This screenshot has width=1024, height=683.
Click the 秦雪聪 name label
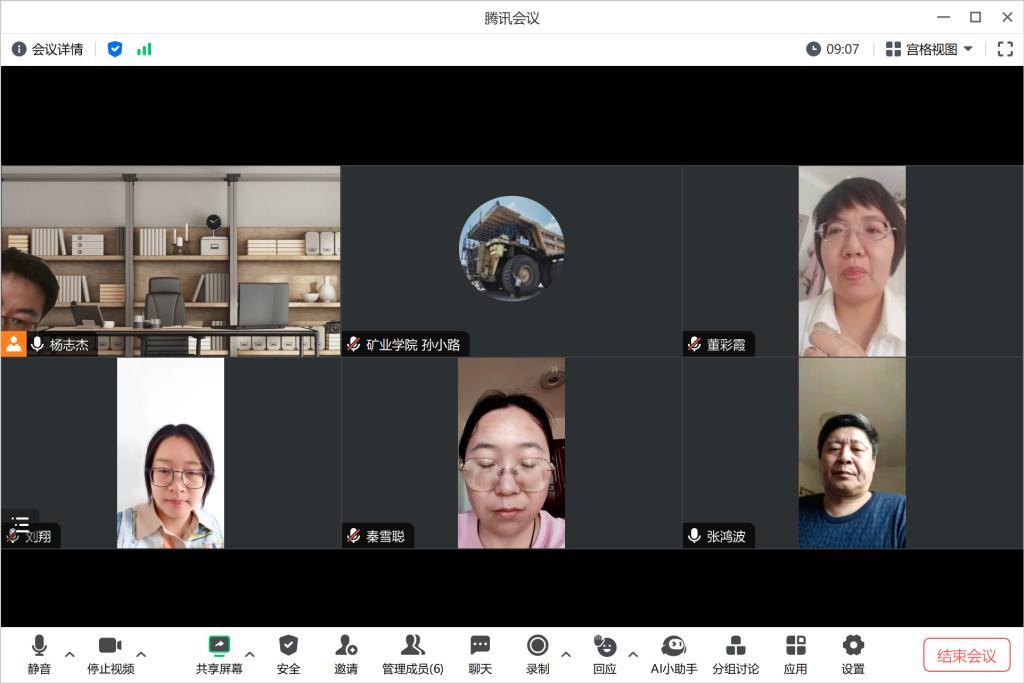click(x=385, y=537)
